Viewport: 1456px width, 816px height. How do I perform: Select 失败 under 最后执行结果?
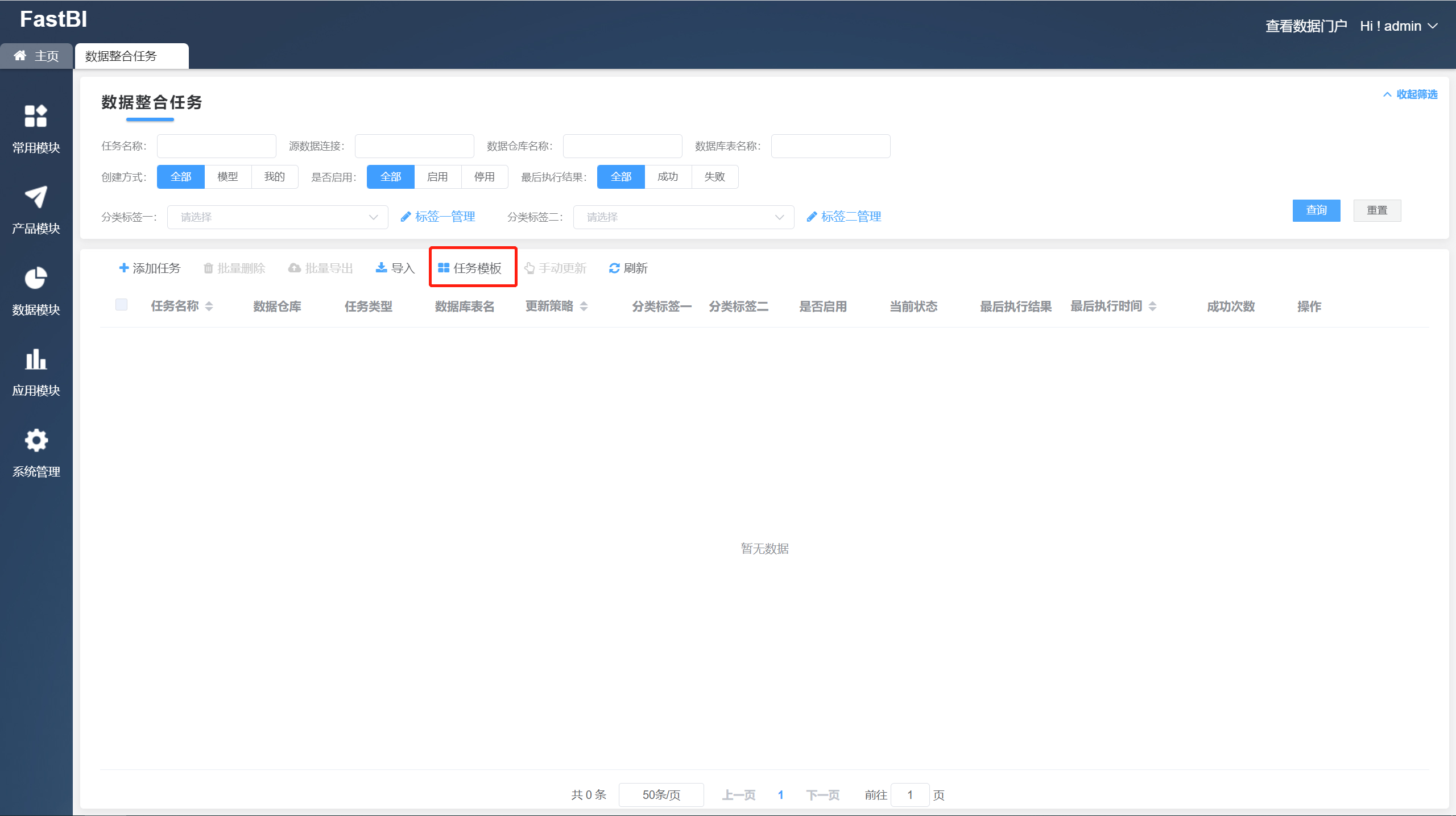click(714, 177)
